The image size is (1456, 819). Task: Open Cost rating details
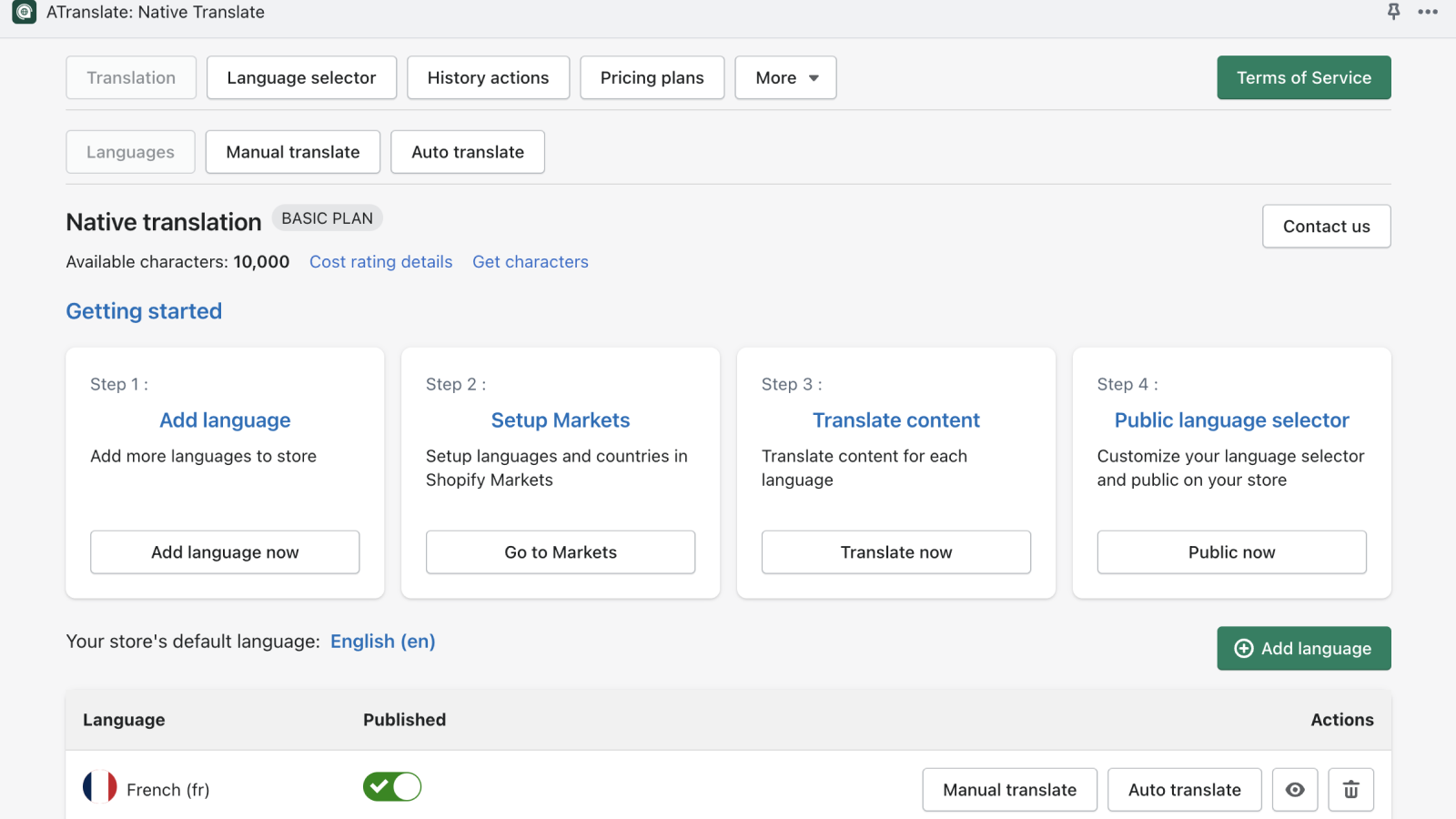pos(380,261)
